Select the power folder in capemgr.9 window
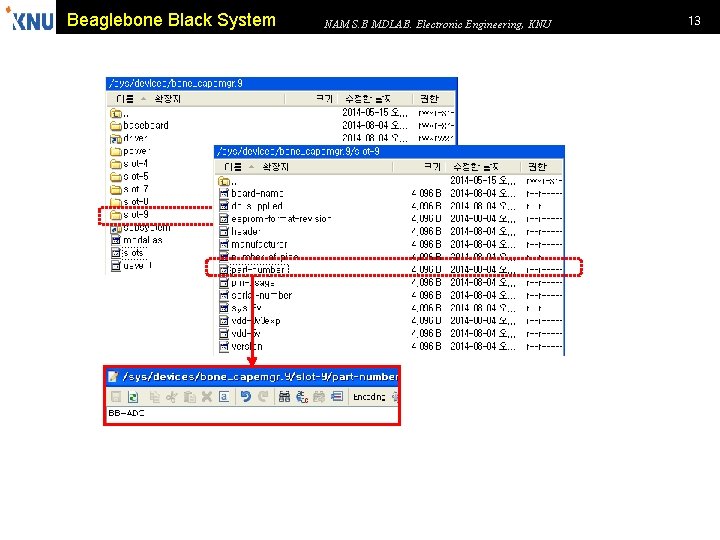Screen dimensions: 720x540 coord(130,151)
